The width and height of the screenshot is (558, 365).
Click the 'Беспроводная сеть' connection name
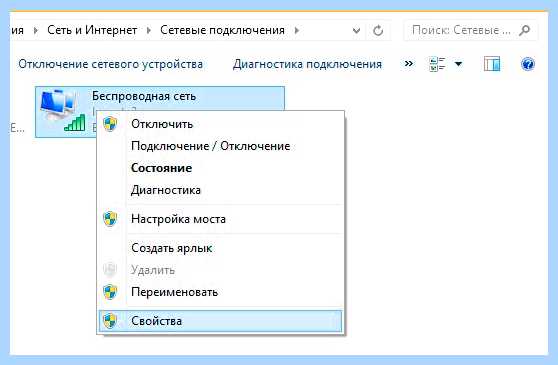pos(144,96)
